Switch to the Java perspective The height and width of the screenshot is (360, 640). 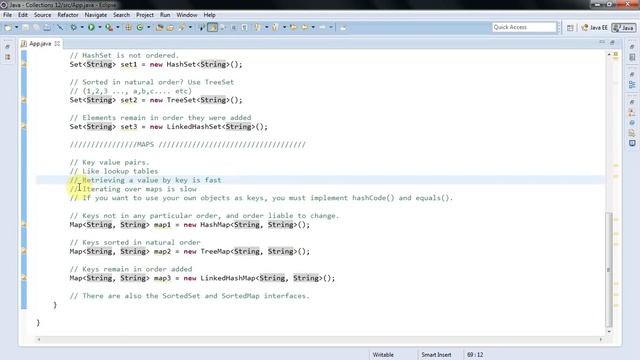pyautogui.click(x=624, y=27)
